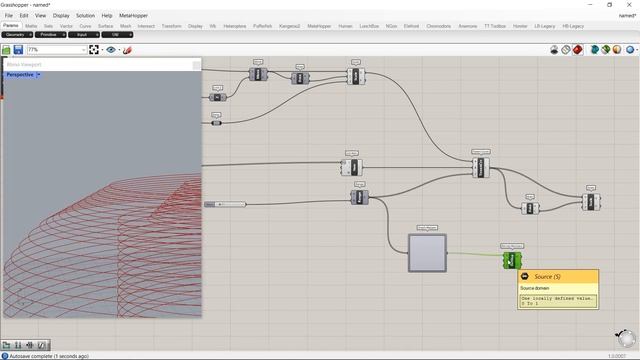The width and height of the screenshot is (640, 360).
Task: Open the green document preview settings icon
Action: (606, 50)
